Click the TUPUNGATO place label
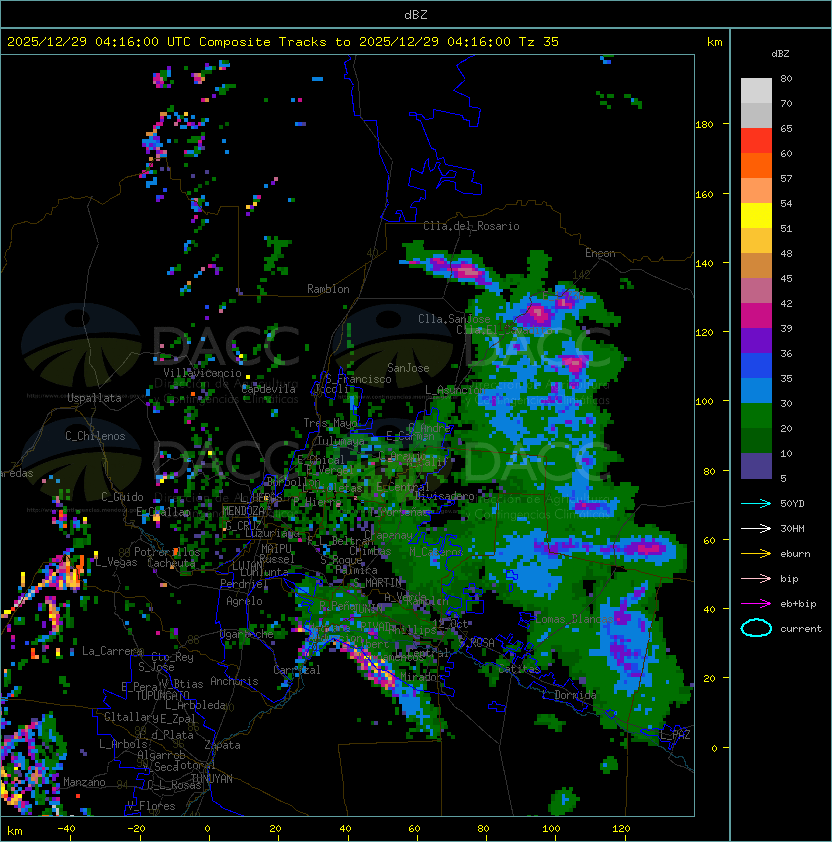 pyautogui.click(x=162, y=695)
